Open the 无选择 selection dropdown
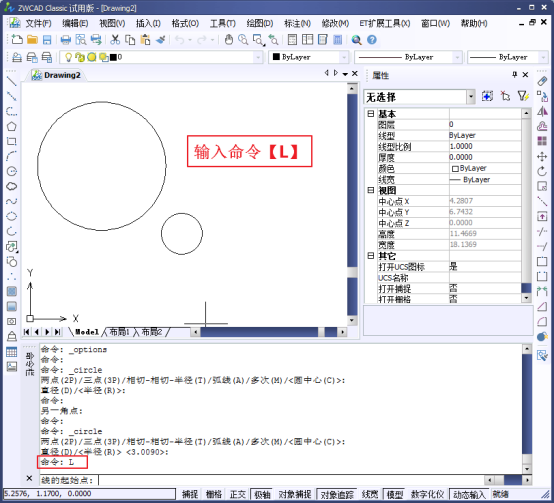The width and height of the screenshot is (554, 503). 420,97
